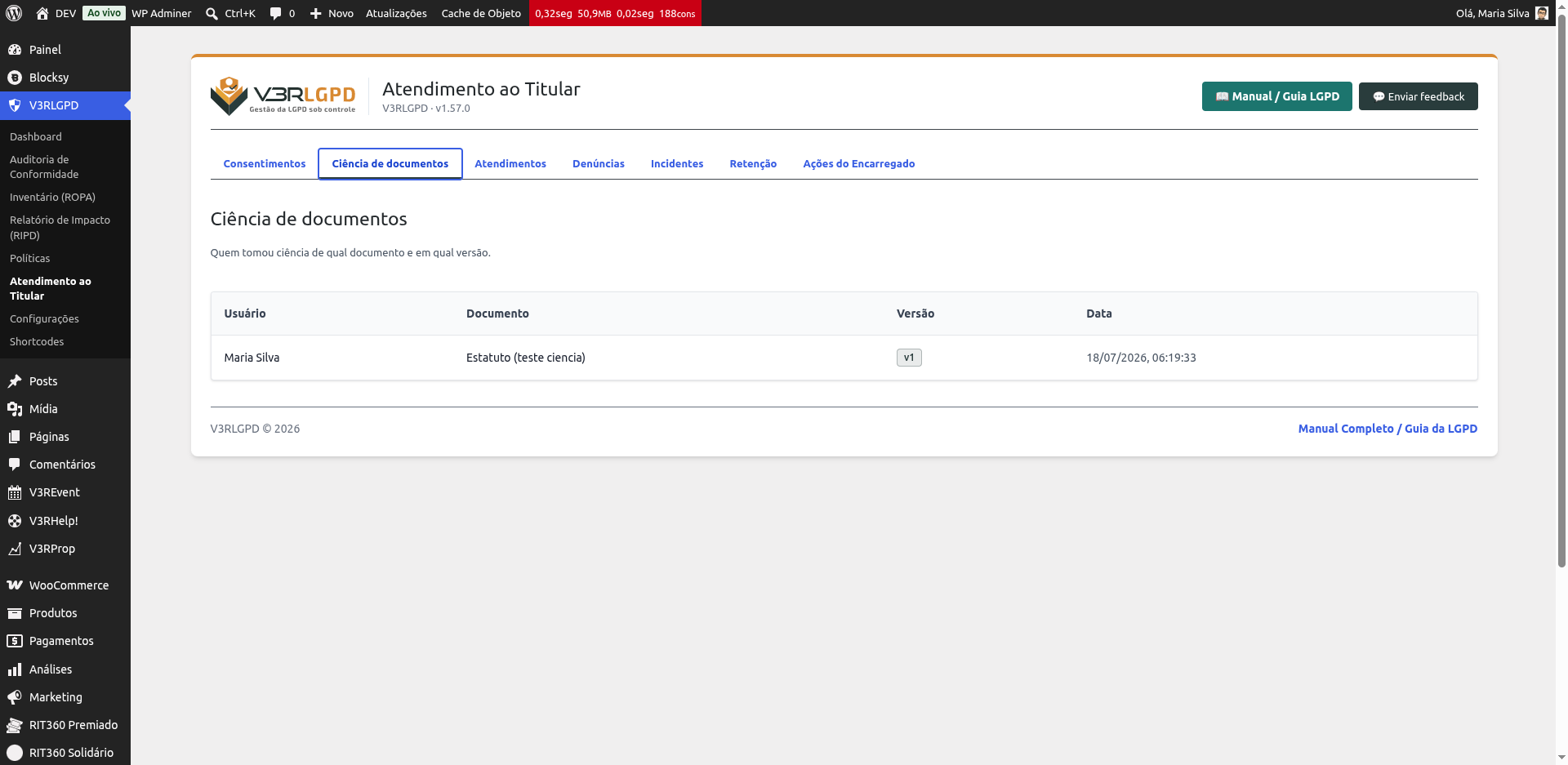Click the page vertical scrollbar
Screen dimensions: 1568x765
click(1561, 294)
